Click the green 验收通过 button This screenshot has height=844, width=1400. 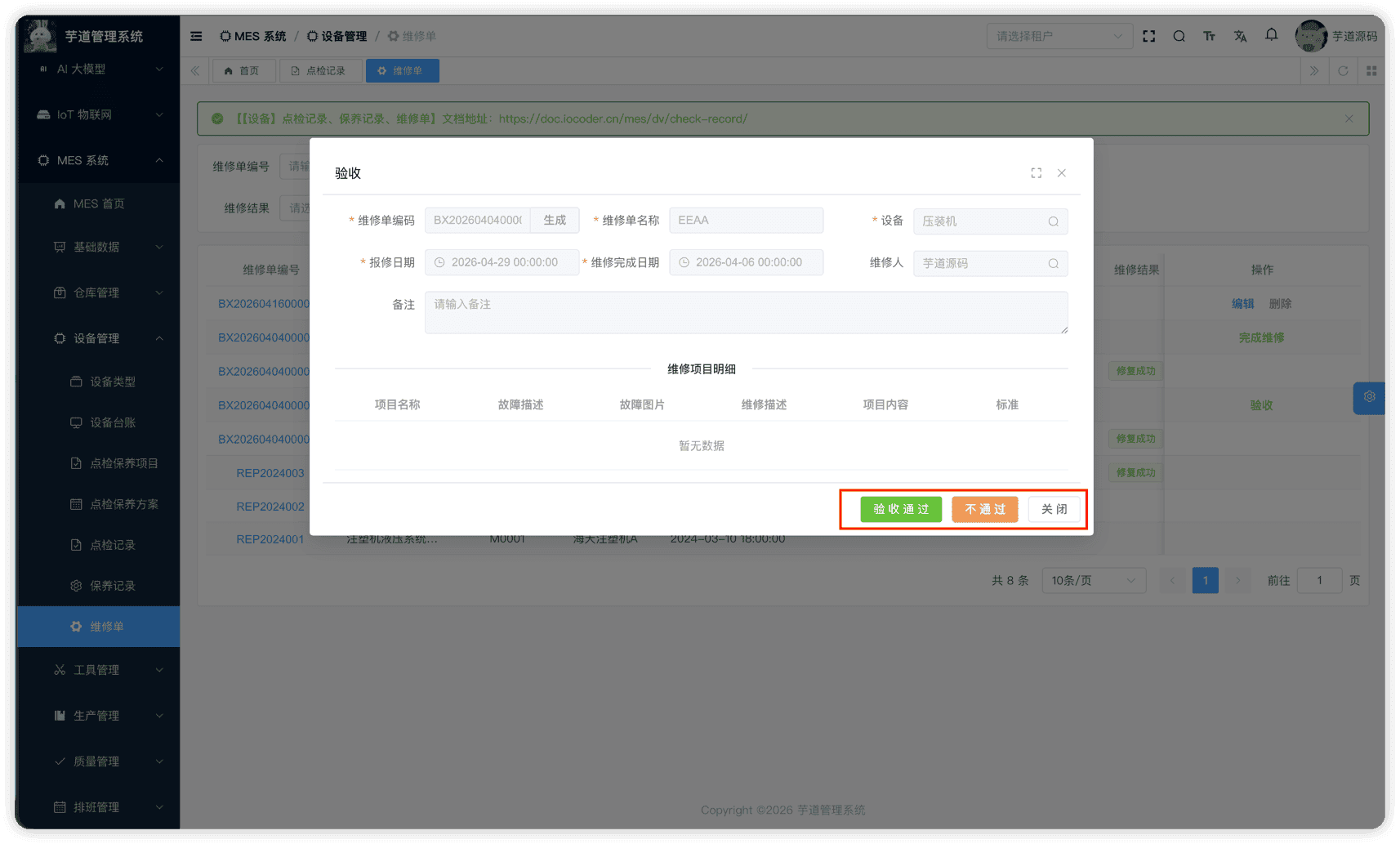pyautogui.click(x=900, y=509)
